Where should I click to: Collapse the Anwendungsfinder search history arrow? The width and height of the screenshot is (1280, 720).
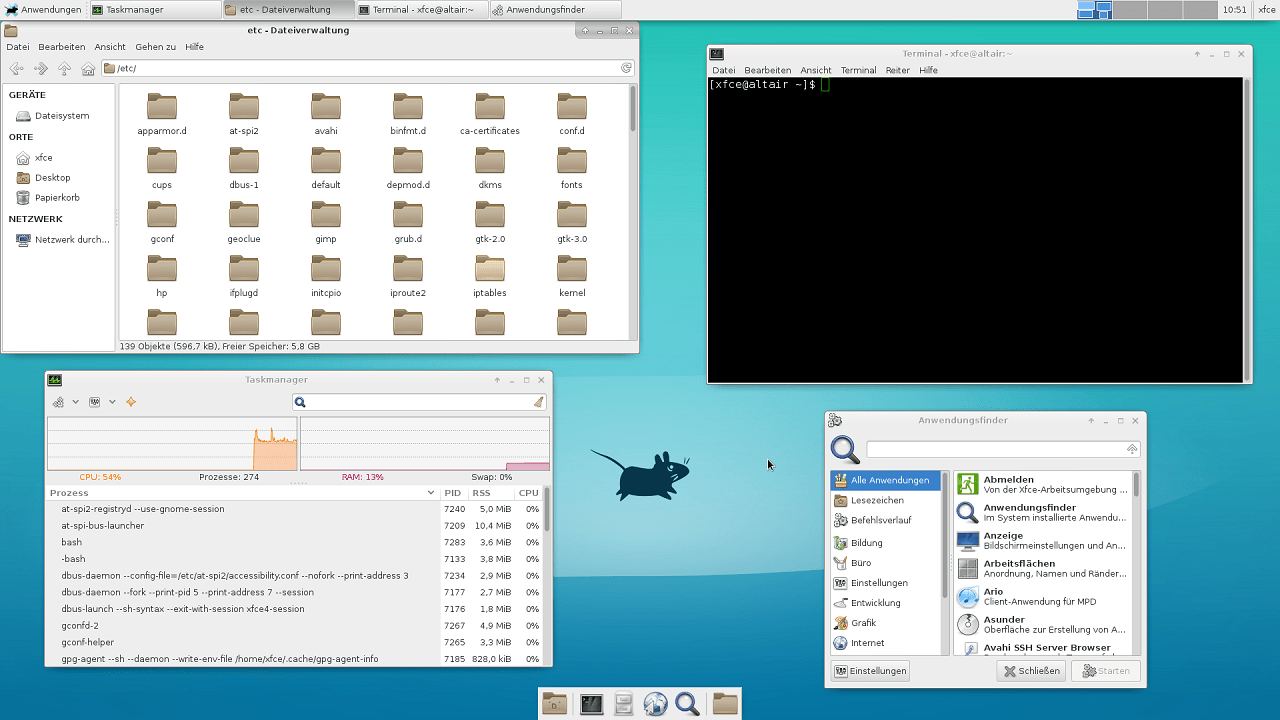(x=1132, y=449)
